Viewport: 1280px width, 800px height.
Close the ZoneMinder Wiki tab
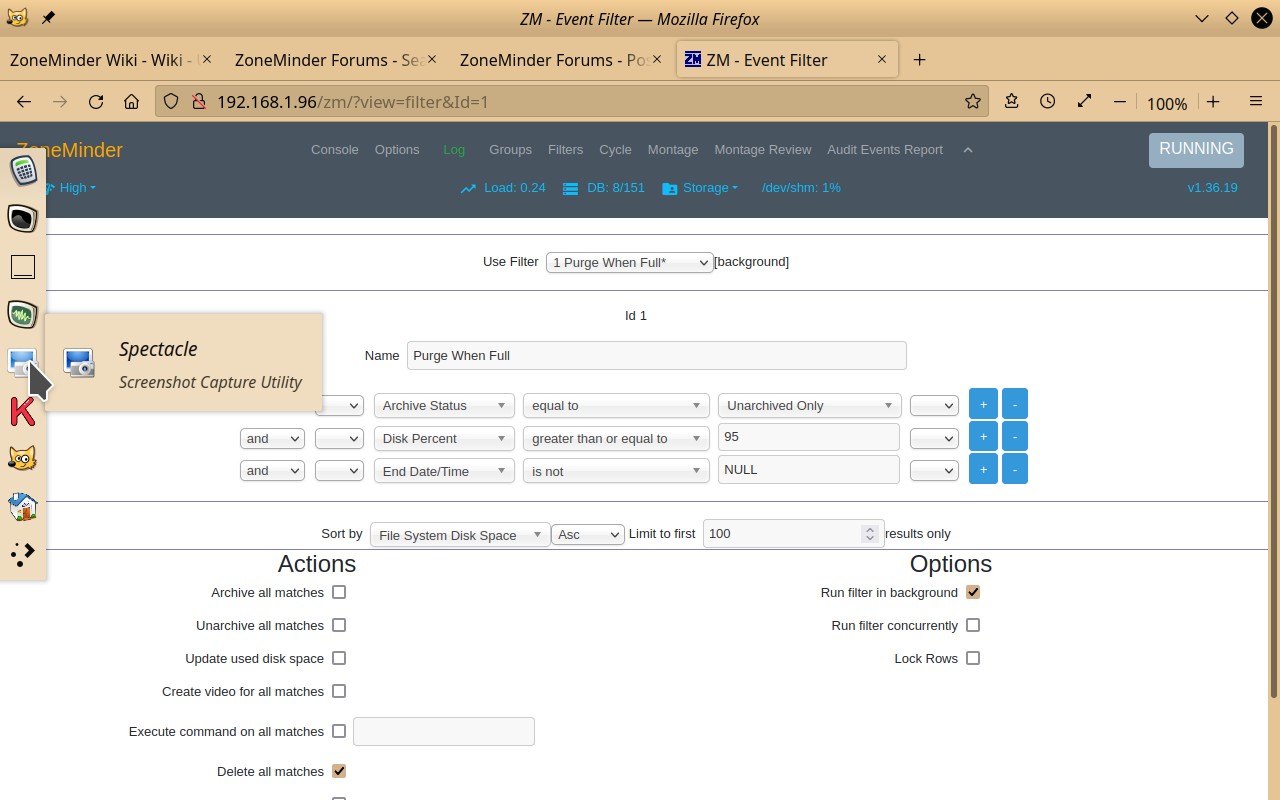[x=206, y=60]
